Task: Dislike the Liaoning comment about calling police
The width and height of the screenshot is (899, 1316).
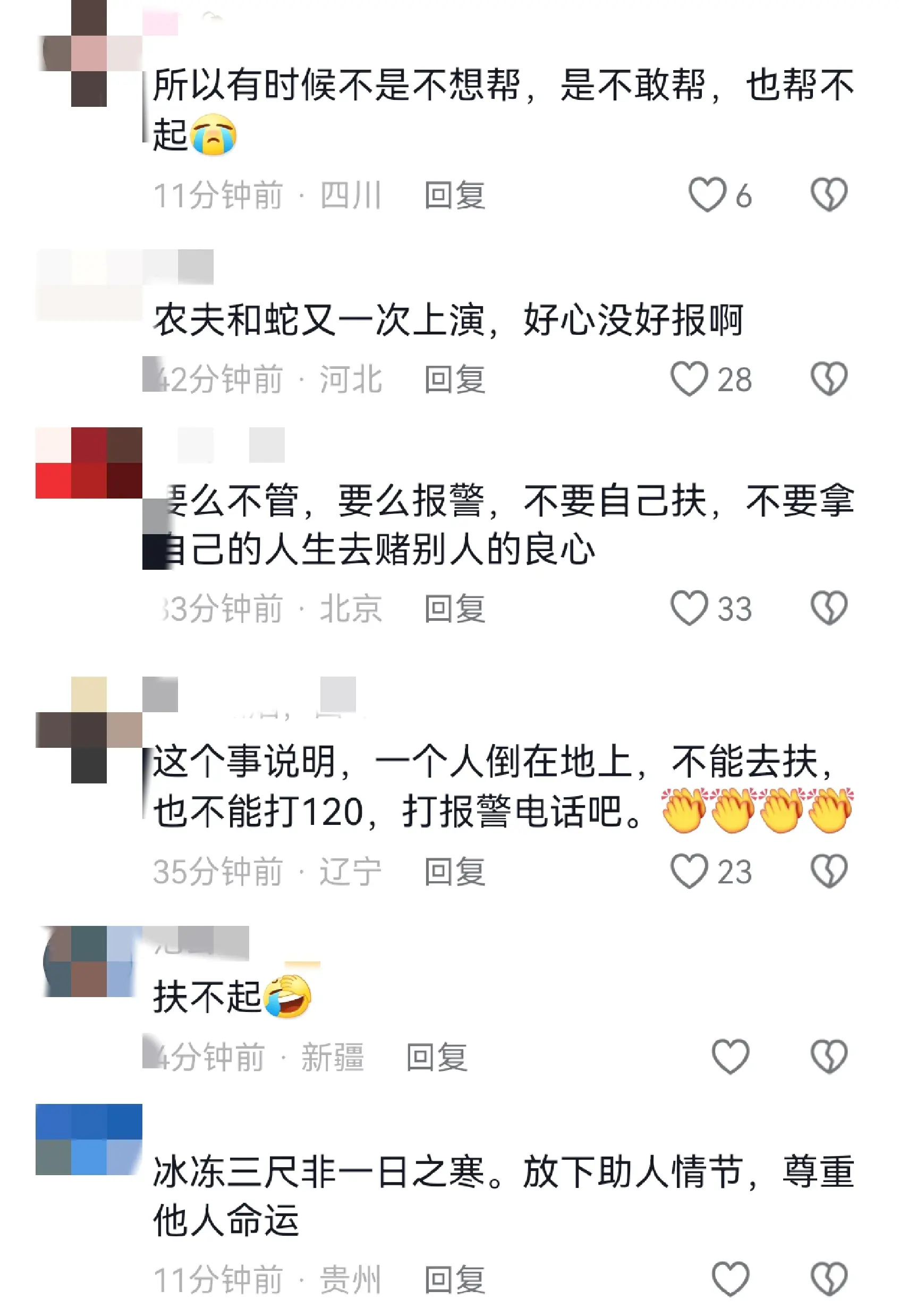Action: click(829, 871)
